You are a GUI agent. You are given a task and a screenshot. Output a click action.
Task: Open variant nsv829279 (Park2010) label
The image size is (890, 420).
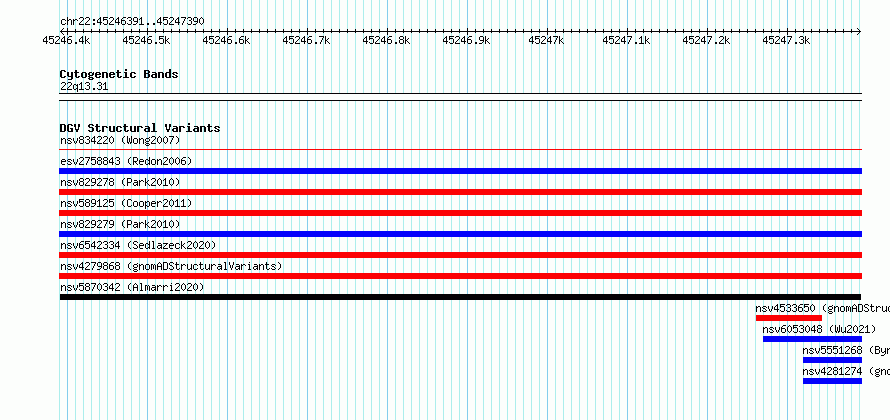pos(120,224)
